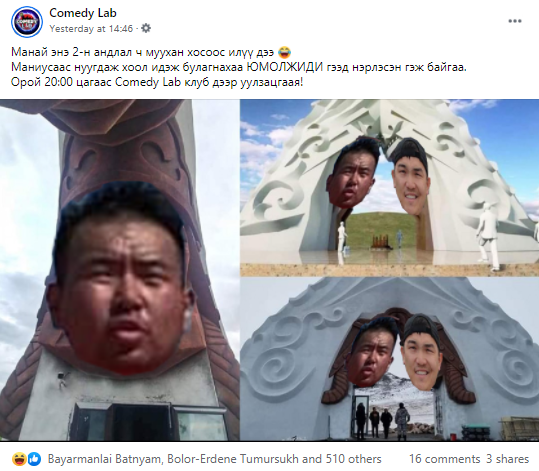Open the post options three-dot menu
The width and height of the screenshot is (539, 471).
[515, 21]
